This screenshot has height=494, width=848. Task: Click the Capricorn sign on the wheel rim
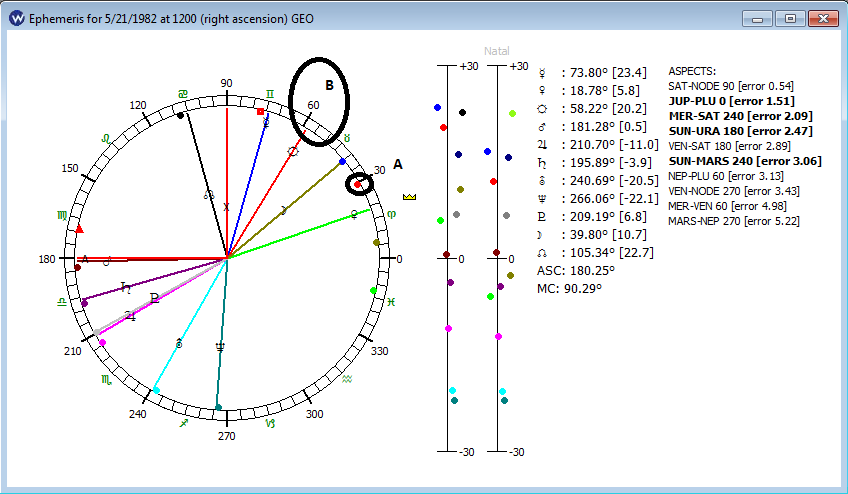[270, 423]
